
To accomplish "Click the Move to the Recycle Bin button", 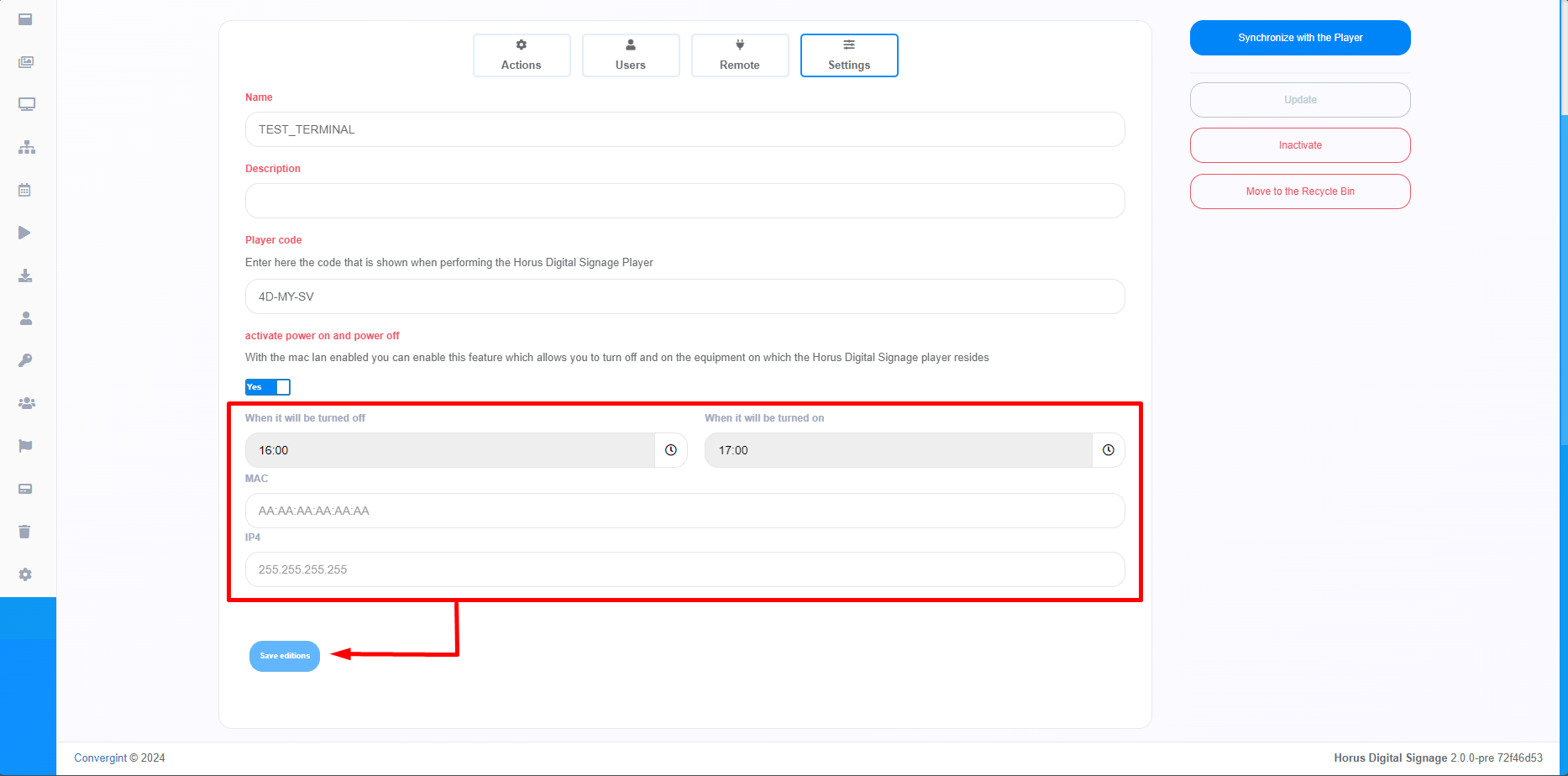I will click(x=1300, y=191).
